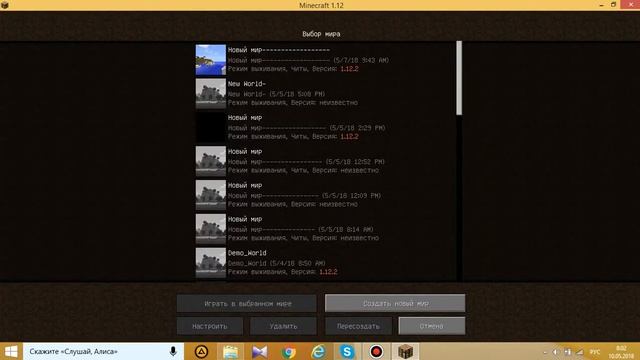This screenshot has height=360, width=640.
Task: Click the '(5/5/18 12:52 PM)' world date line
Action: [x=306, y=162]
